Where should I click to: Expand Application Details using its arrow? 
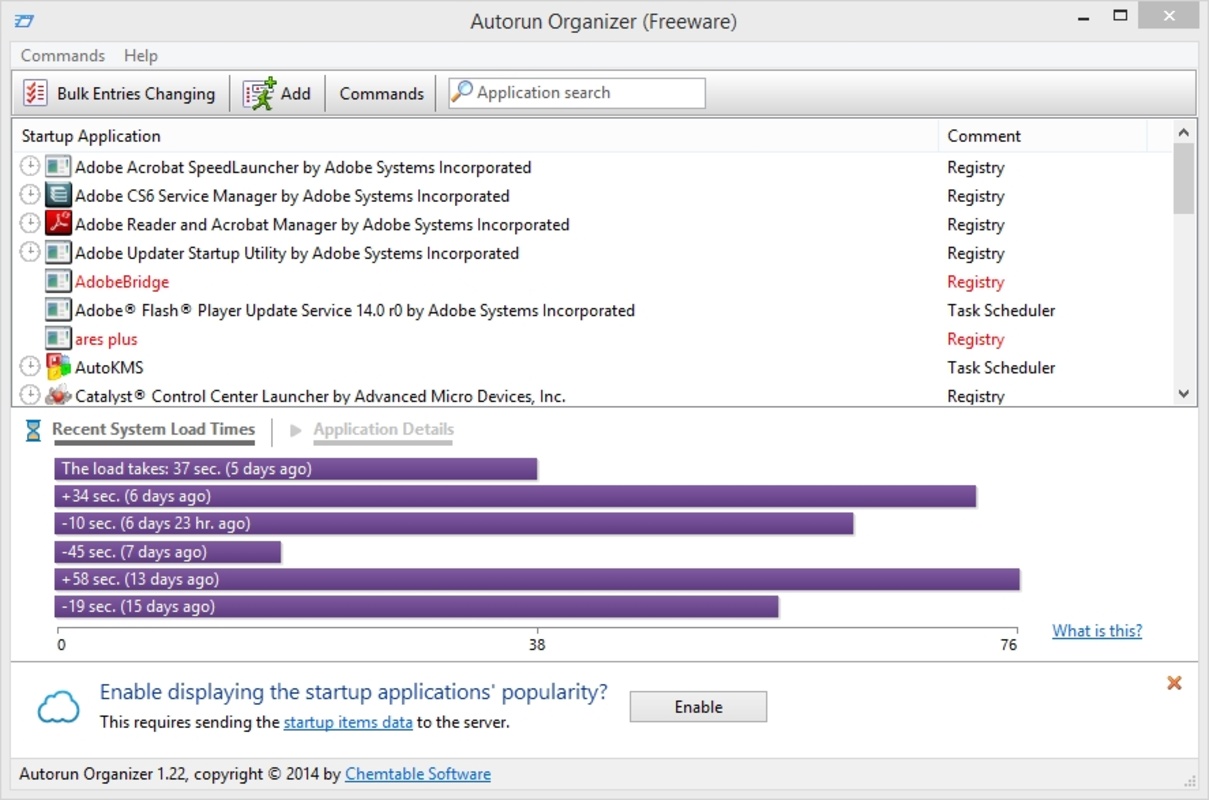(295, 430)
